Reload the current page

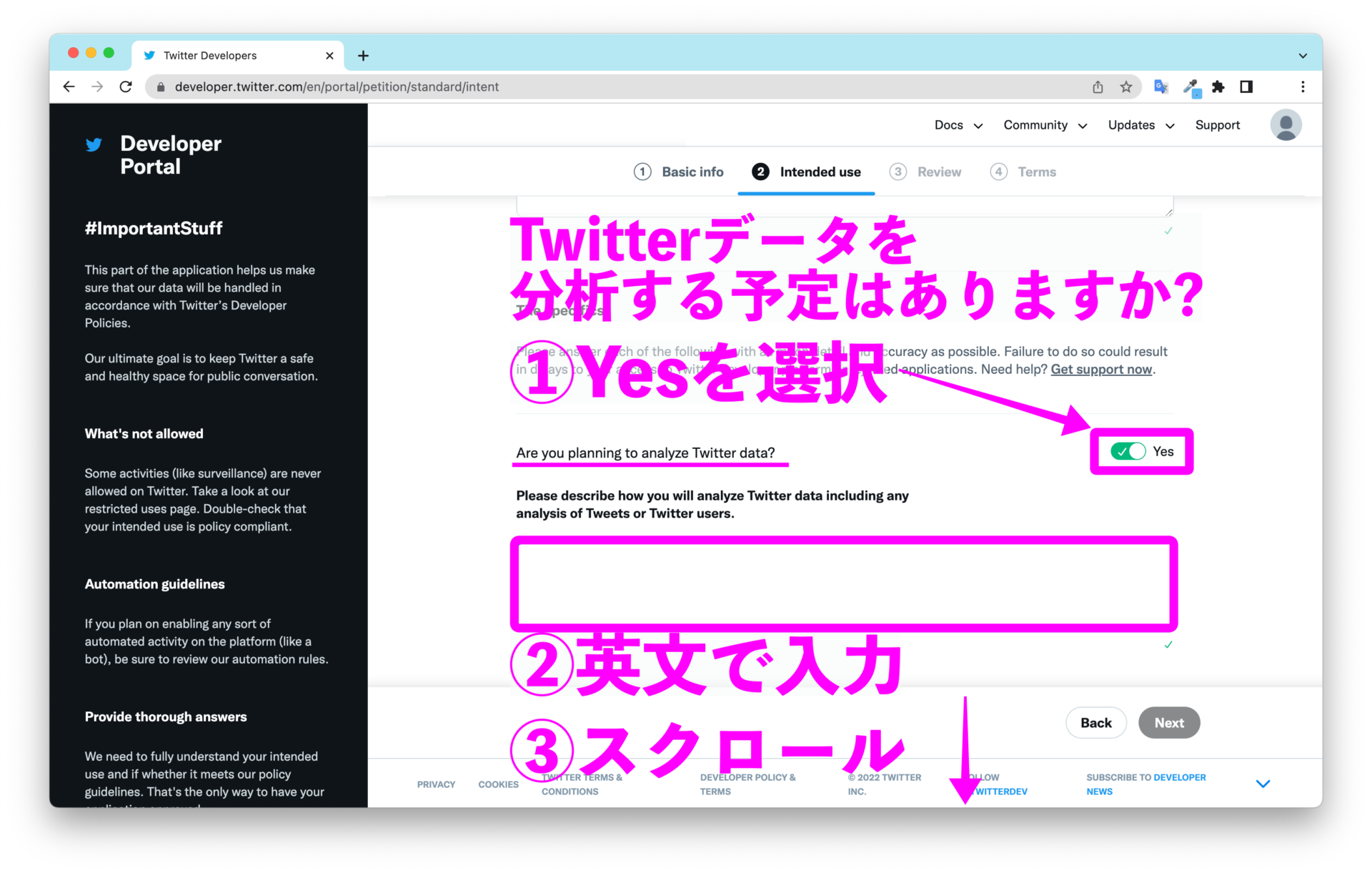(126, 87)
